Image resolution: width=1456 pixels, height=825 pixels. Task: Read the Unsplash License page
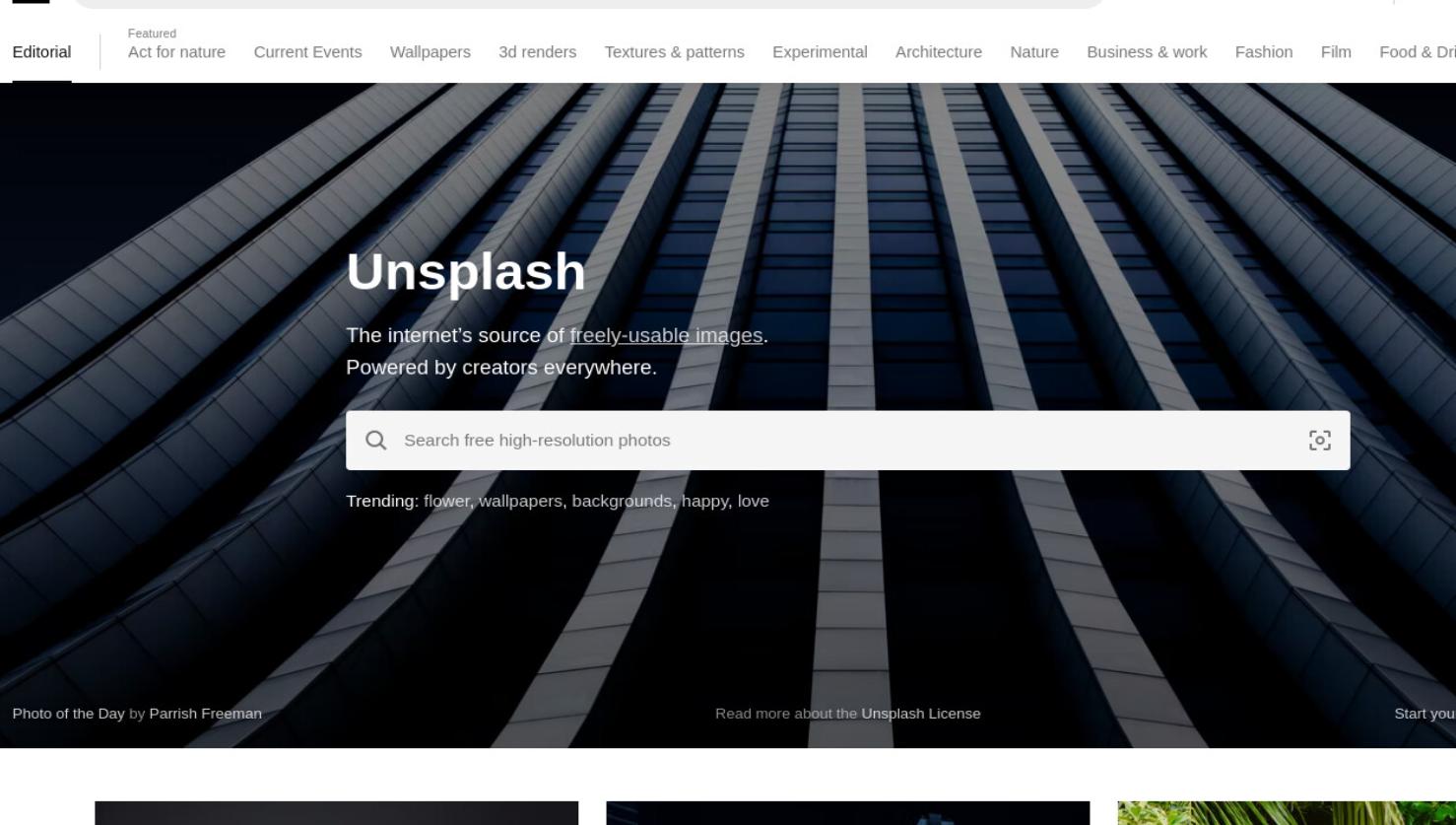point(921,714)
